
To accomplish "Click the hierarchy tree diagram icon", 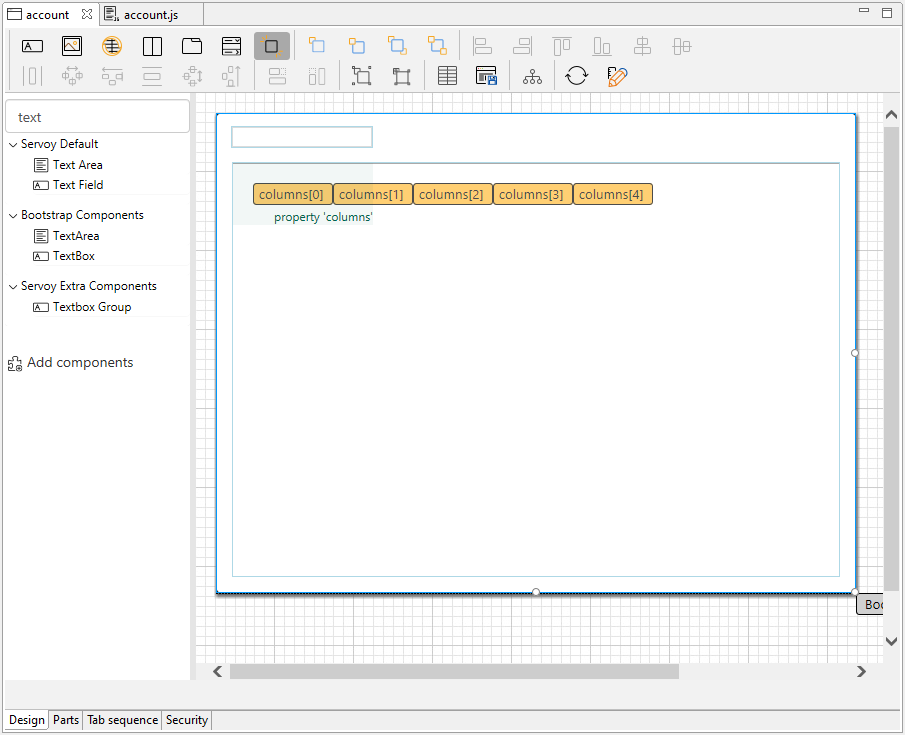I will click(532, 76).
